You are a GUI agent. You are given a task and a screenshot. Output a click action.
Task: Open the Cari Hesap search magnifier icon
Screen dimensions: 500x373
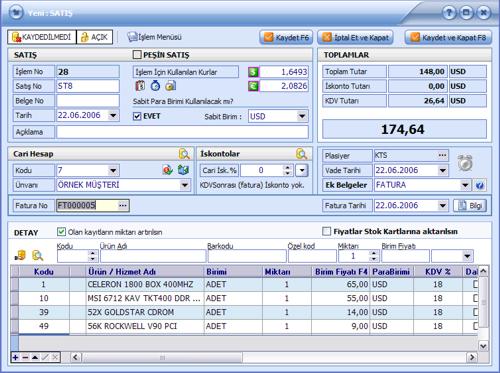184,154
